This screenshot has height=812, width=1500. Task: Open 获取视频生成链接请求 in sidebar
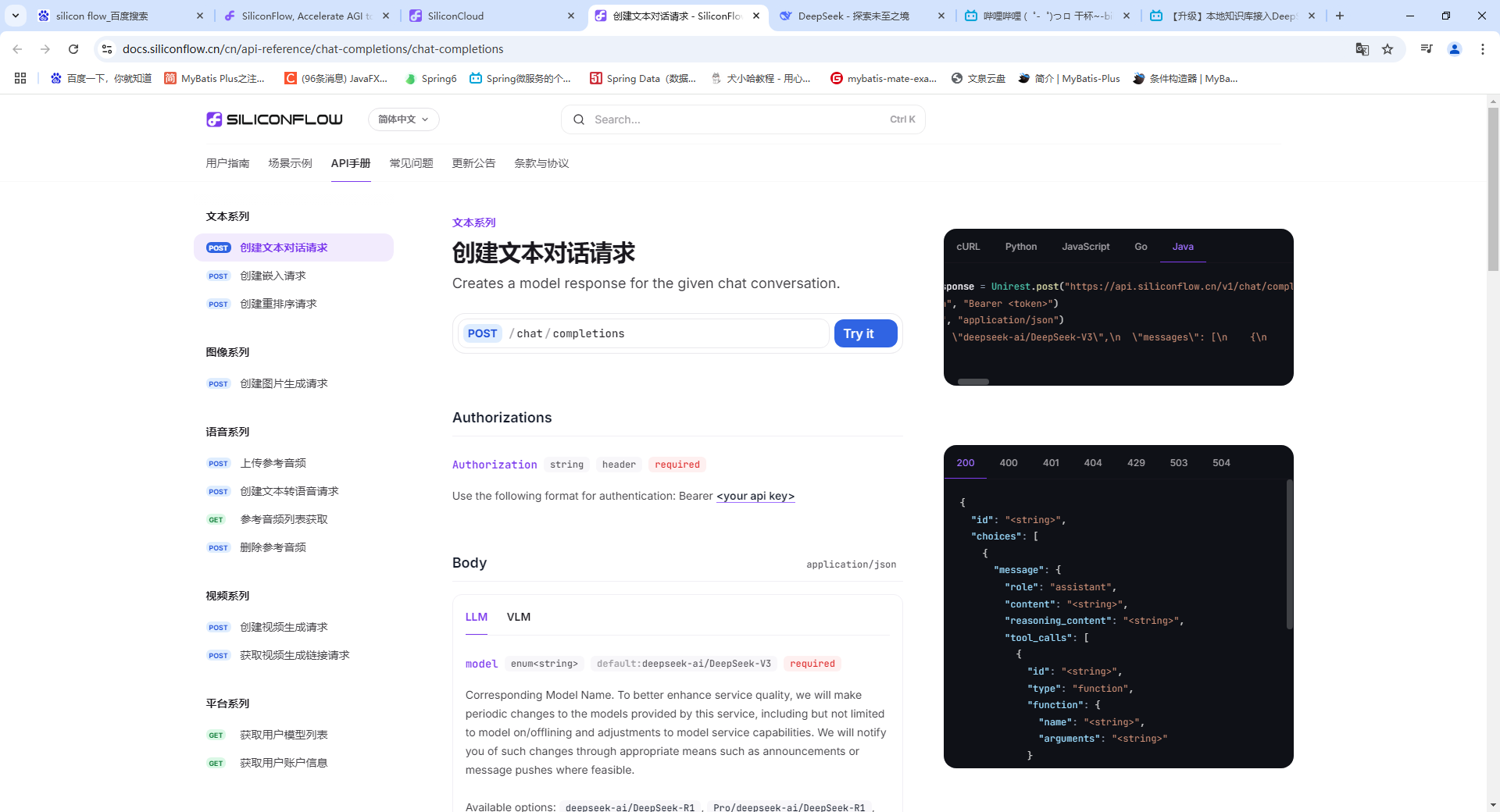[x=295, y=655]
